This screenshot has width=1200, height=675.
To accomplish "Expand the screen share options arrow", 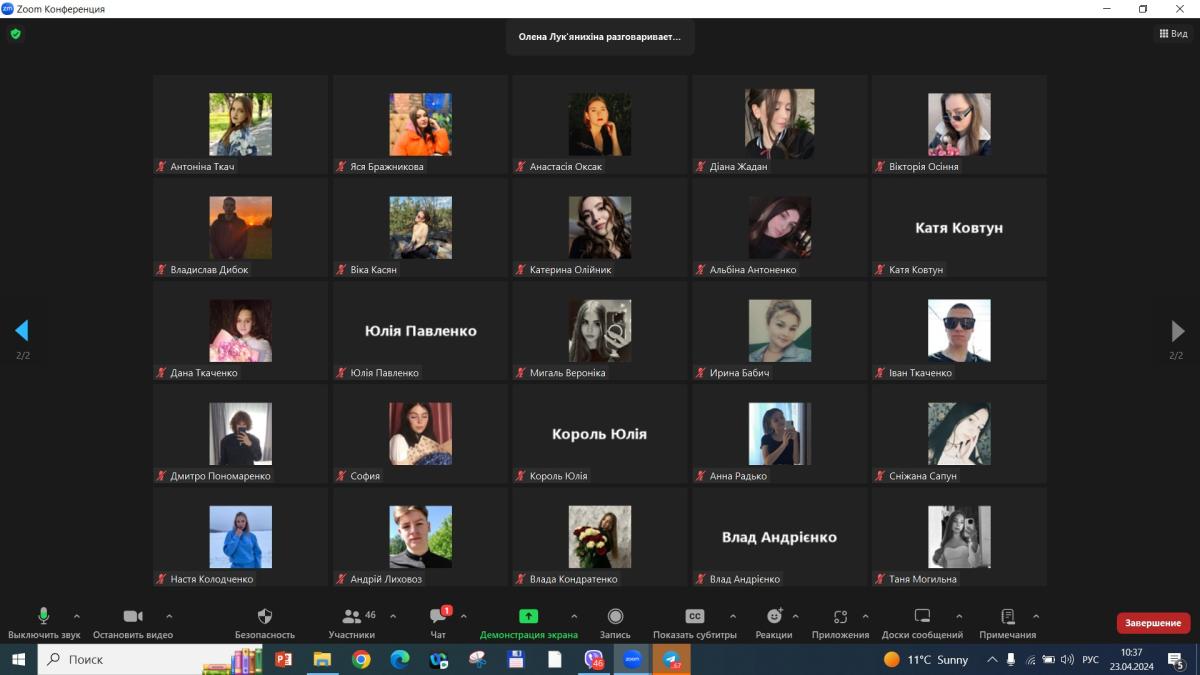I will pyautogui.click(x=574, y=616).
